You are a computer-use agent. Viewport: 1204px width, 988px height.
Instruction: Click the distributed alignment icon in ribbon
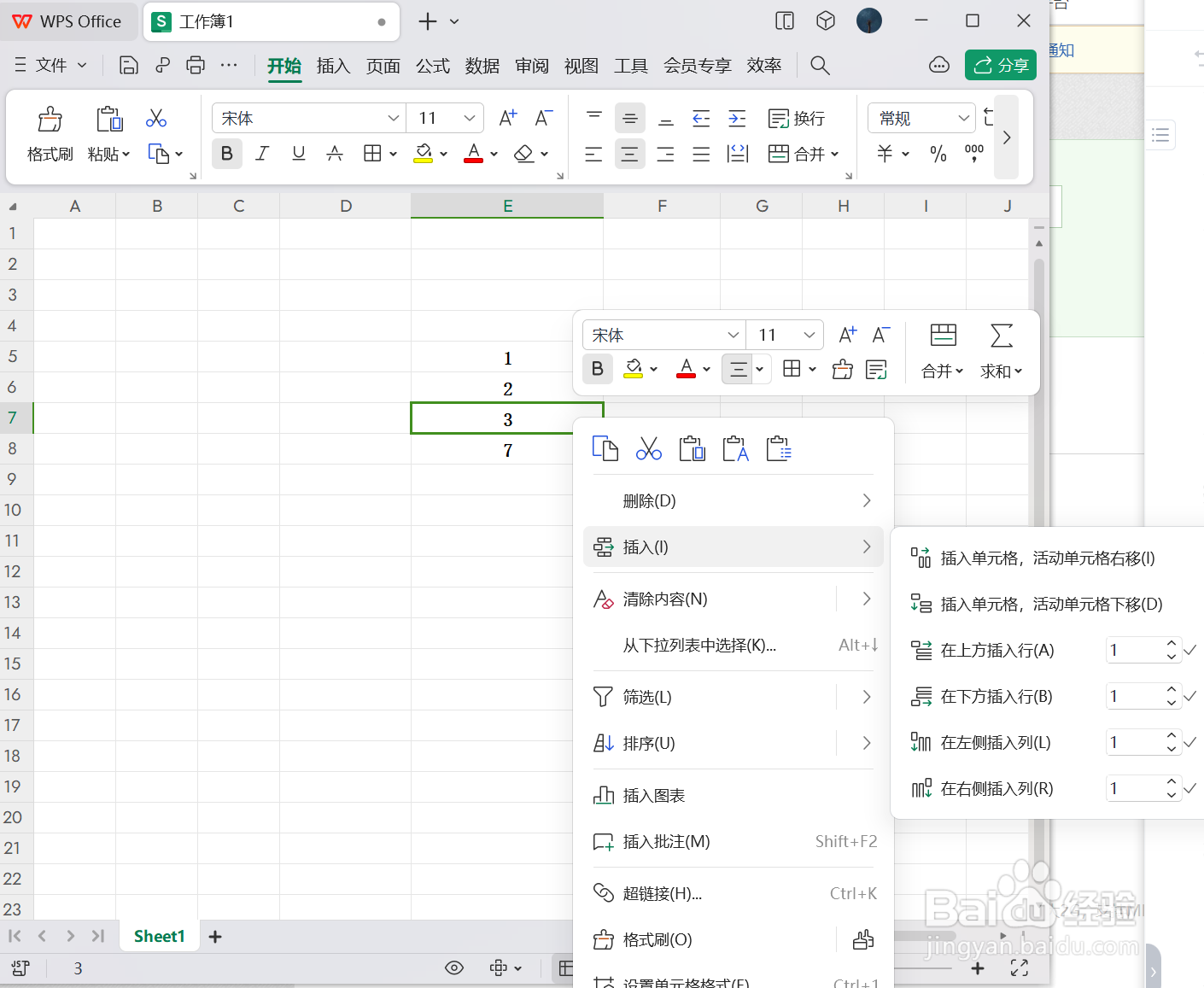[737, 154]
